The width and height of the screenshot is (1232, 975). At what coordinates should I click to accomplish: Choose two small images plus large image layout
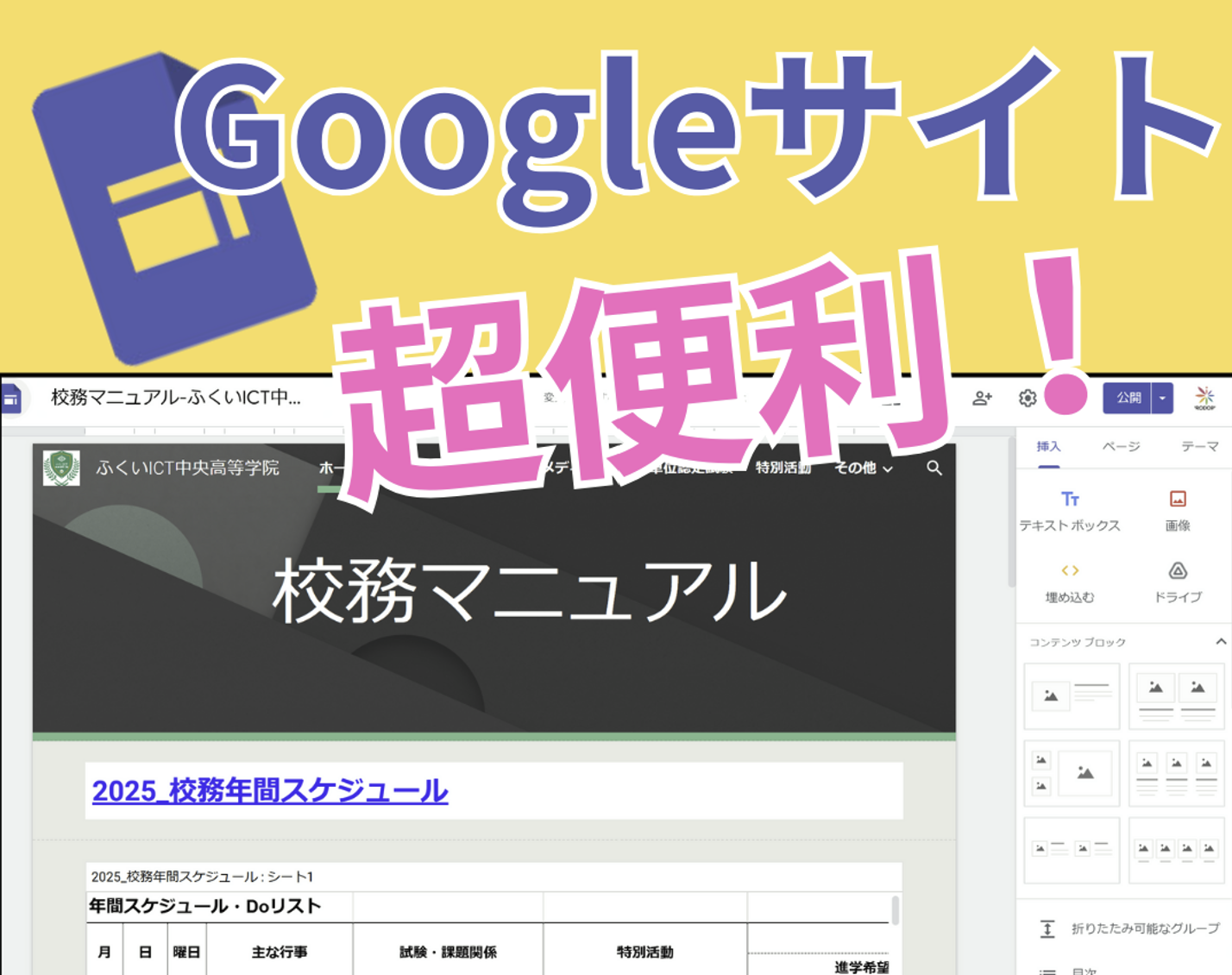click(1072, 773)
